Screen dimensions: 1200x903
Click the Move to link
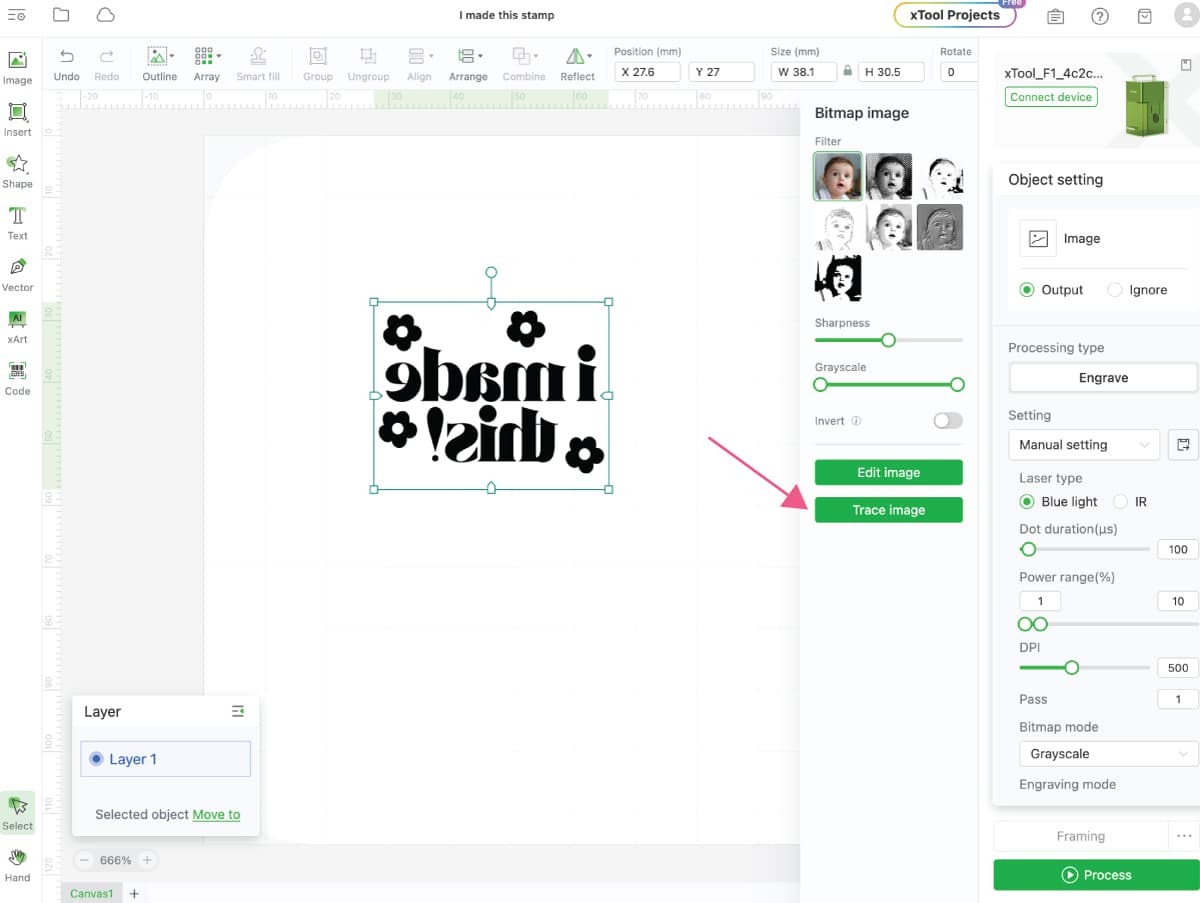coord(216,814)
